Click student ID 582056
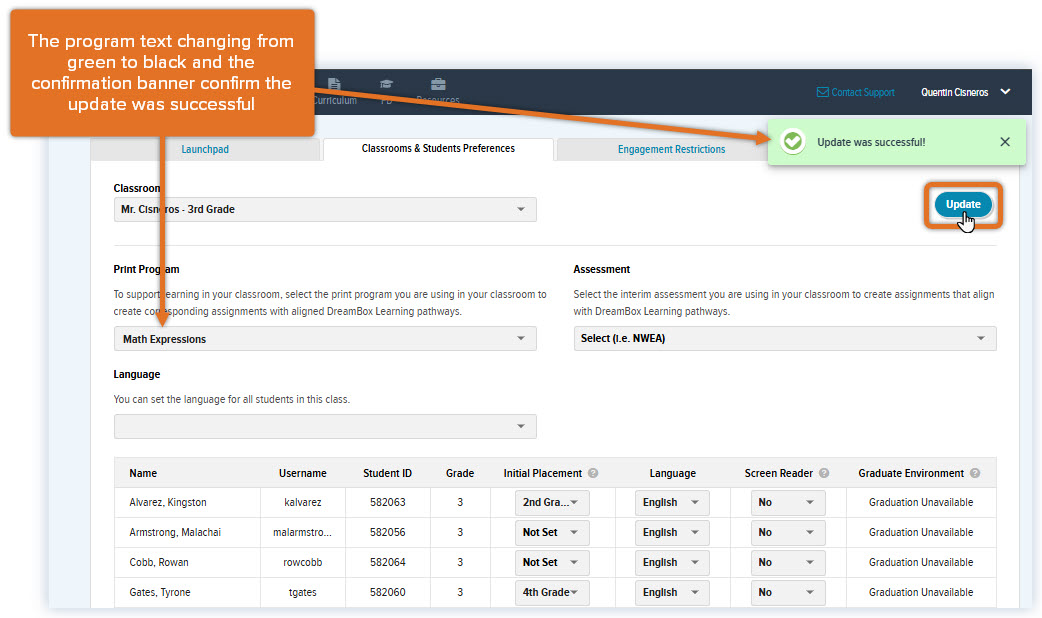1042x618 pixels. 387,532
